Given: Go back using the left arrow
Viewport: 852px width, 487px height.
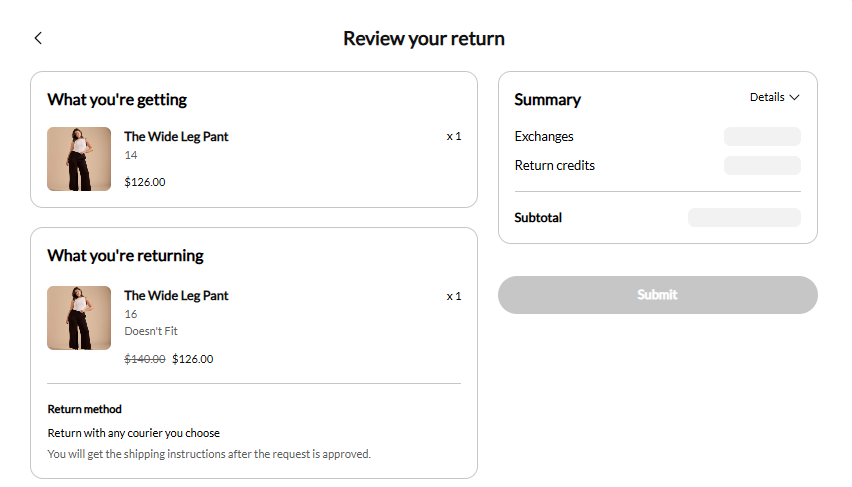Looking at the screenshot, I should coord(38,38).
